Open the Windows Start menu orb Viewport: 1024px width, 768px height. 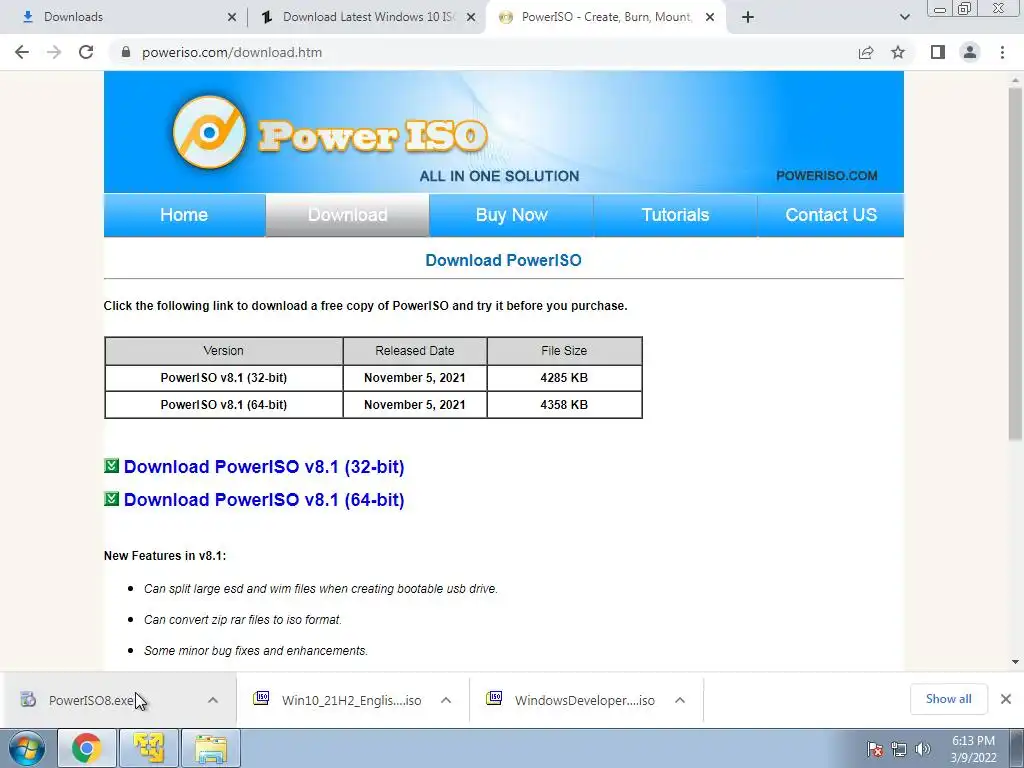27,748
